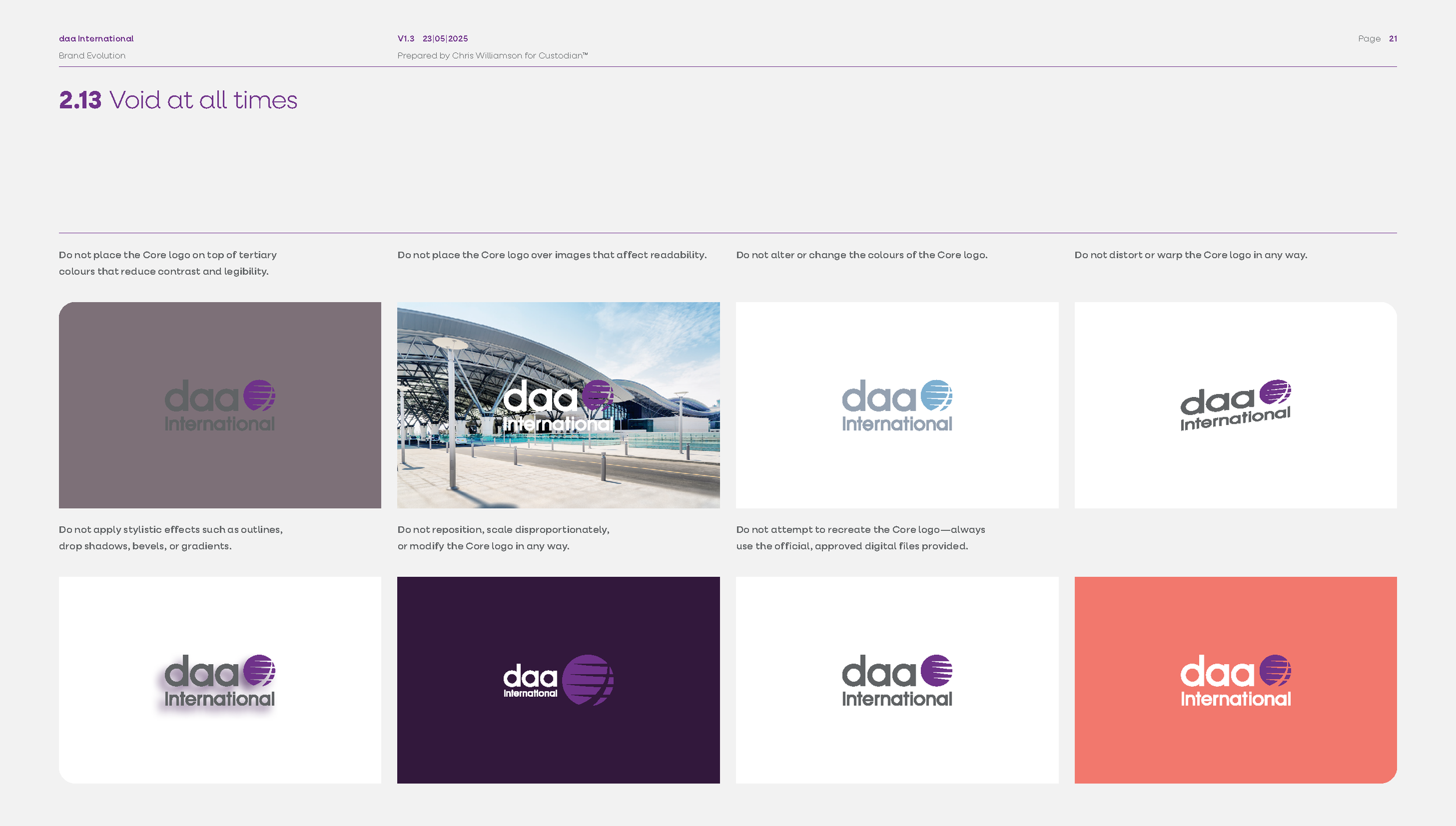This screenshot has height=826, width=1456.
Task: Select the warped, tilted daa logo example
Action: point(1235,405)
